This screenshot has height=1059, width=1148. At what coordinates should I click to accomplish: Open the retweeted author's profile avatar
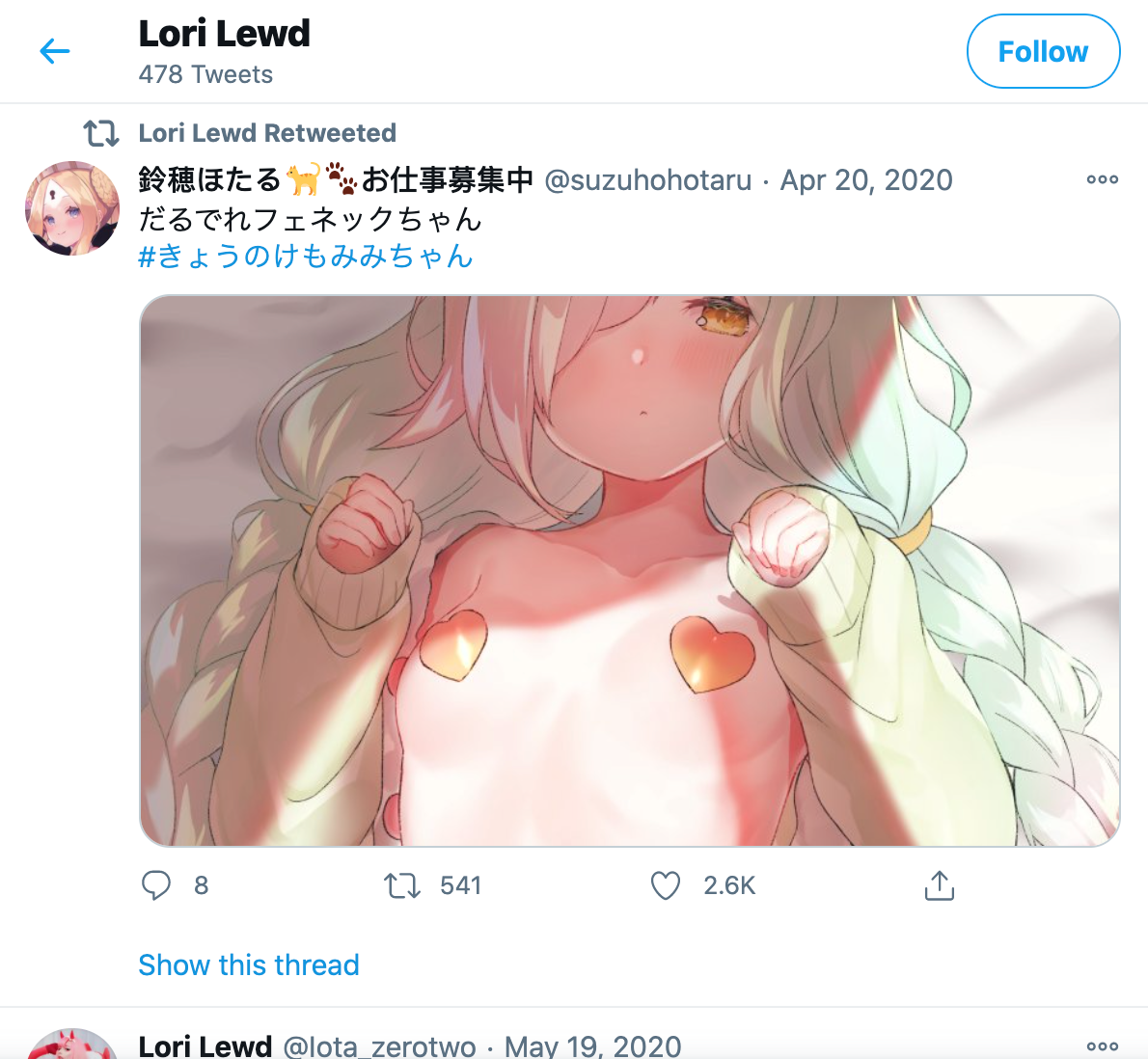(x=71, y=208)
